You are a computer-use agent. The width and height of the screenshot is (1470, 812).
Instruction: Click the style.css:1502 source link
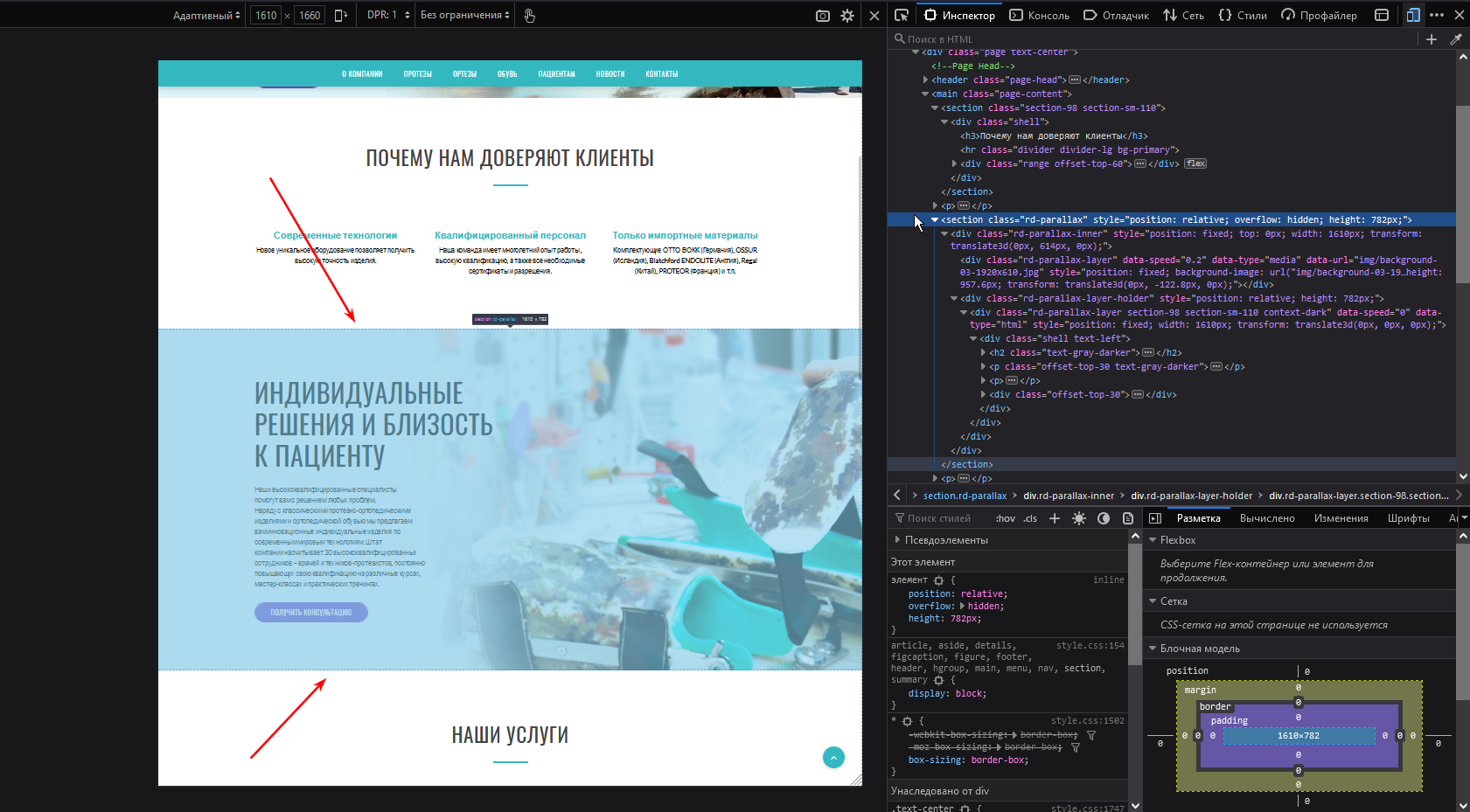point(1088,721)
